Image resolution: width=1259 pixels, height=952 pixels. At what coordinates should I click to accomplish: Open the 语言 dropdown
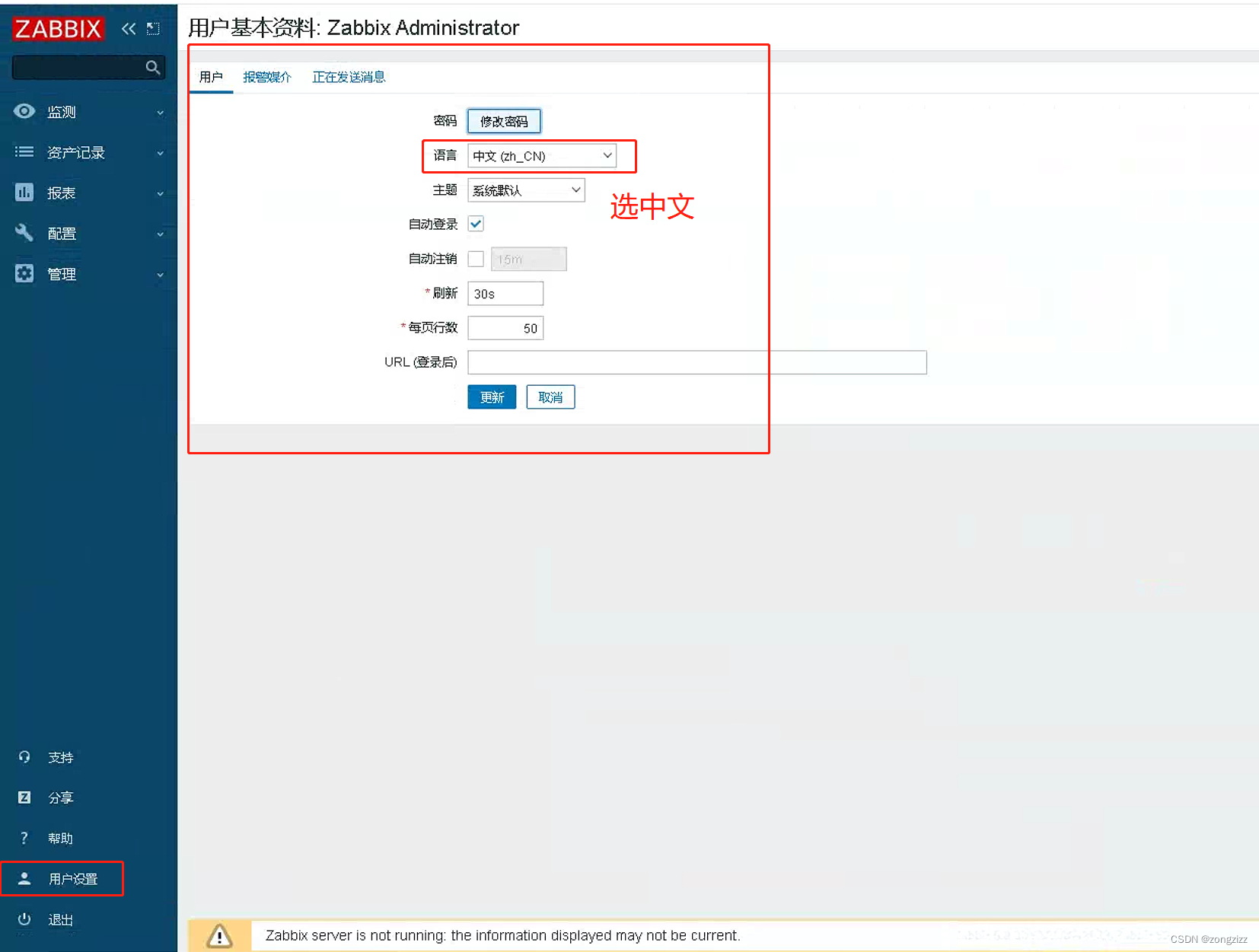[x=541, y=156]
